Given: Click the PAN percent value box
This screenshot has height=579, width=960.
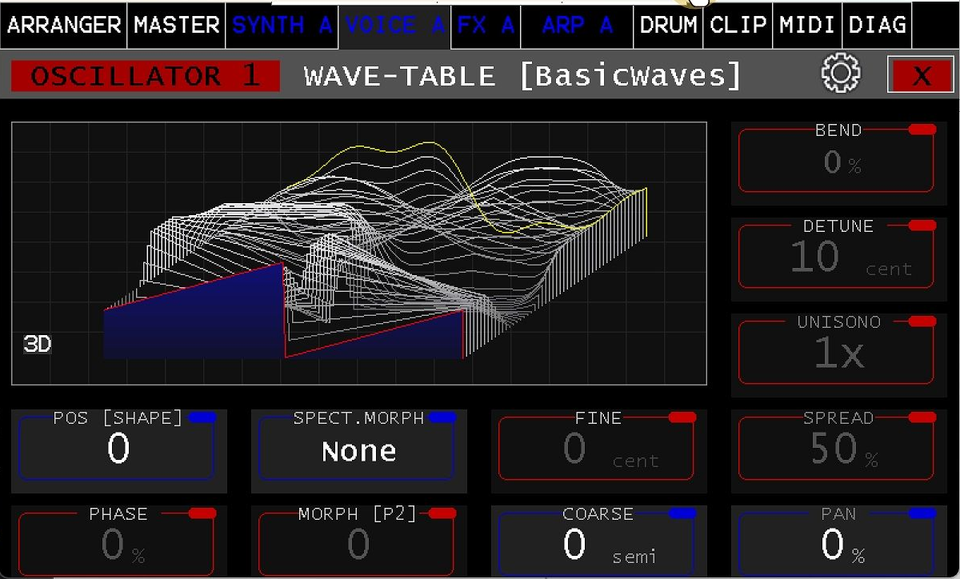Looking at the screenshot, I should tap(837, 545).
